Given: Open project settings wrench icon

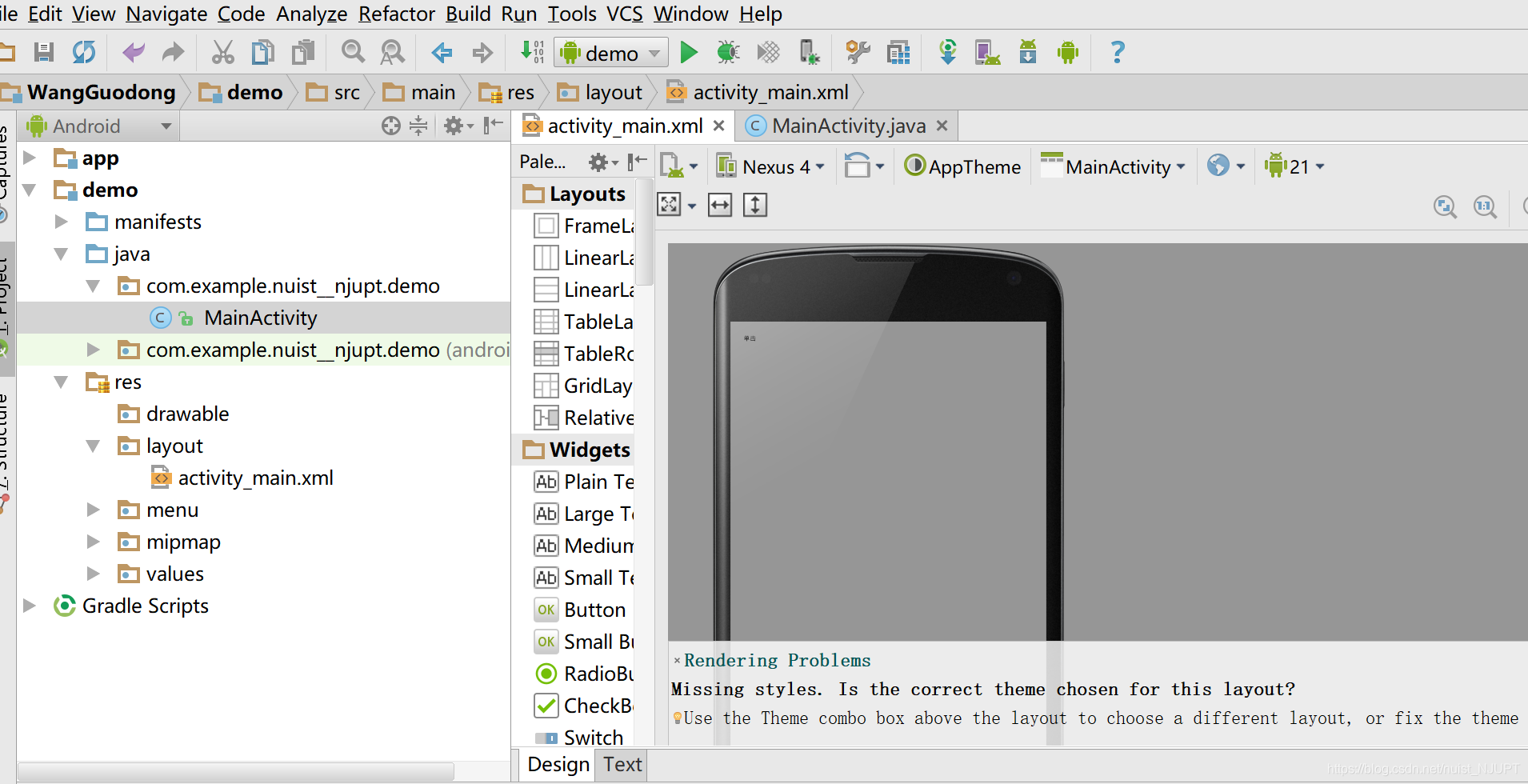Looking at the screenshot, I should [858, 53].
